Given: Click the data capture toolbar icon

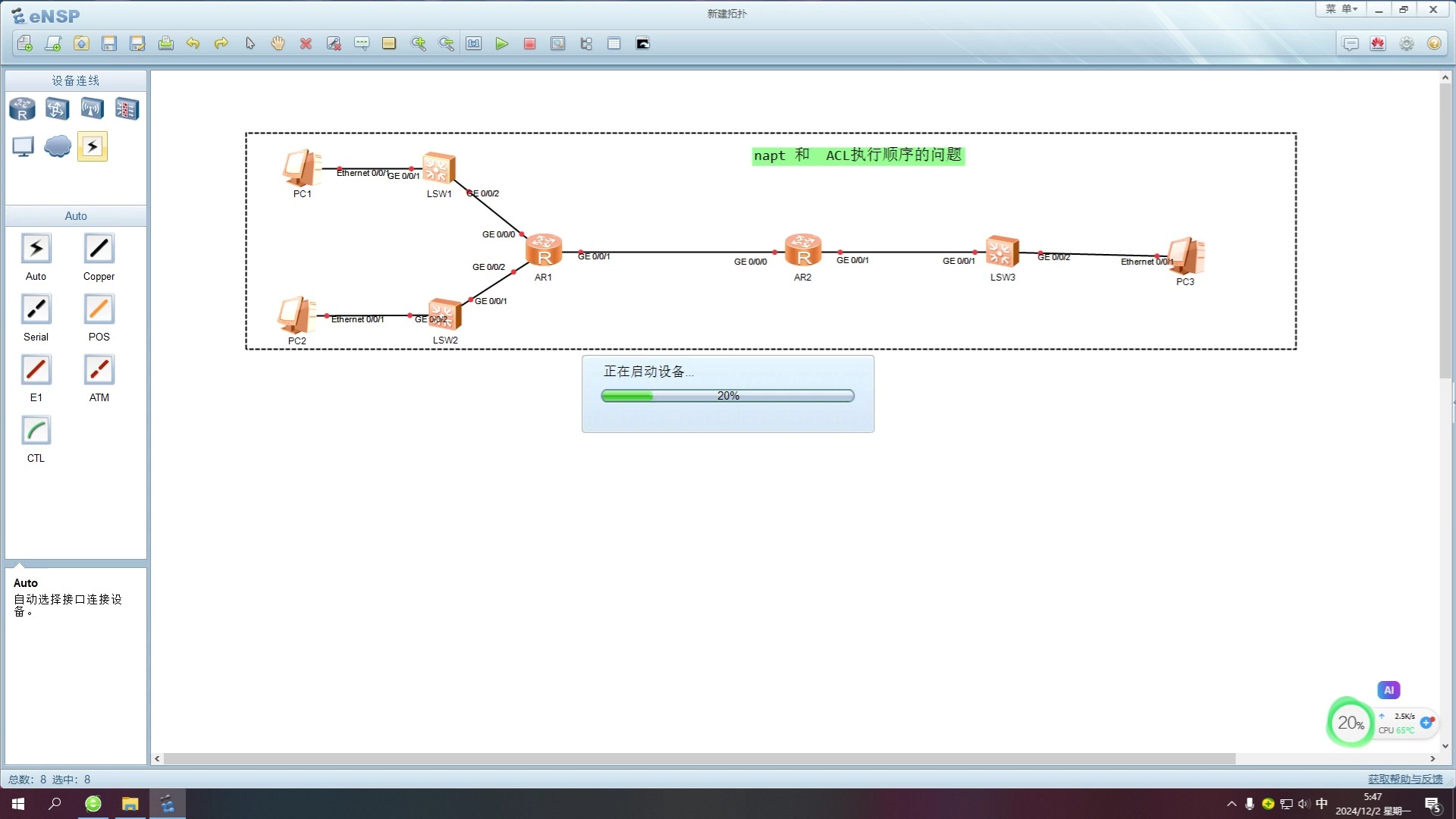Looking at the screenshot, I should (557, 43).
